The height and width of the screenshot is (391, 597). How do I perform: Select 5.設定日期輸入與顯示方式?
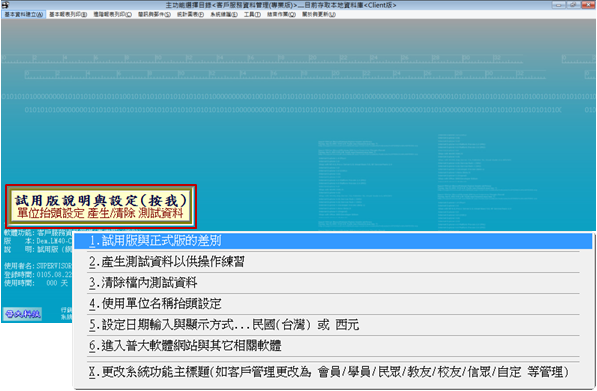(333, 325)
